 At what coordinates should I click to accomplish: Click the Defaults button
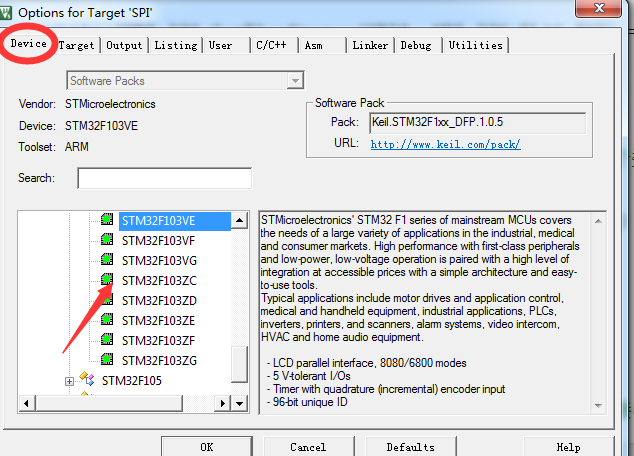click(410, 446)
